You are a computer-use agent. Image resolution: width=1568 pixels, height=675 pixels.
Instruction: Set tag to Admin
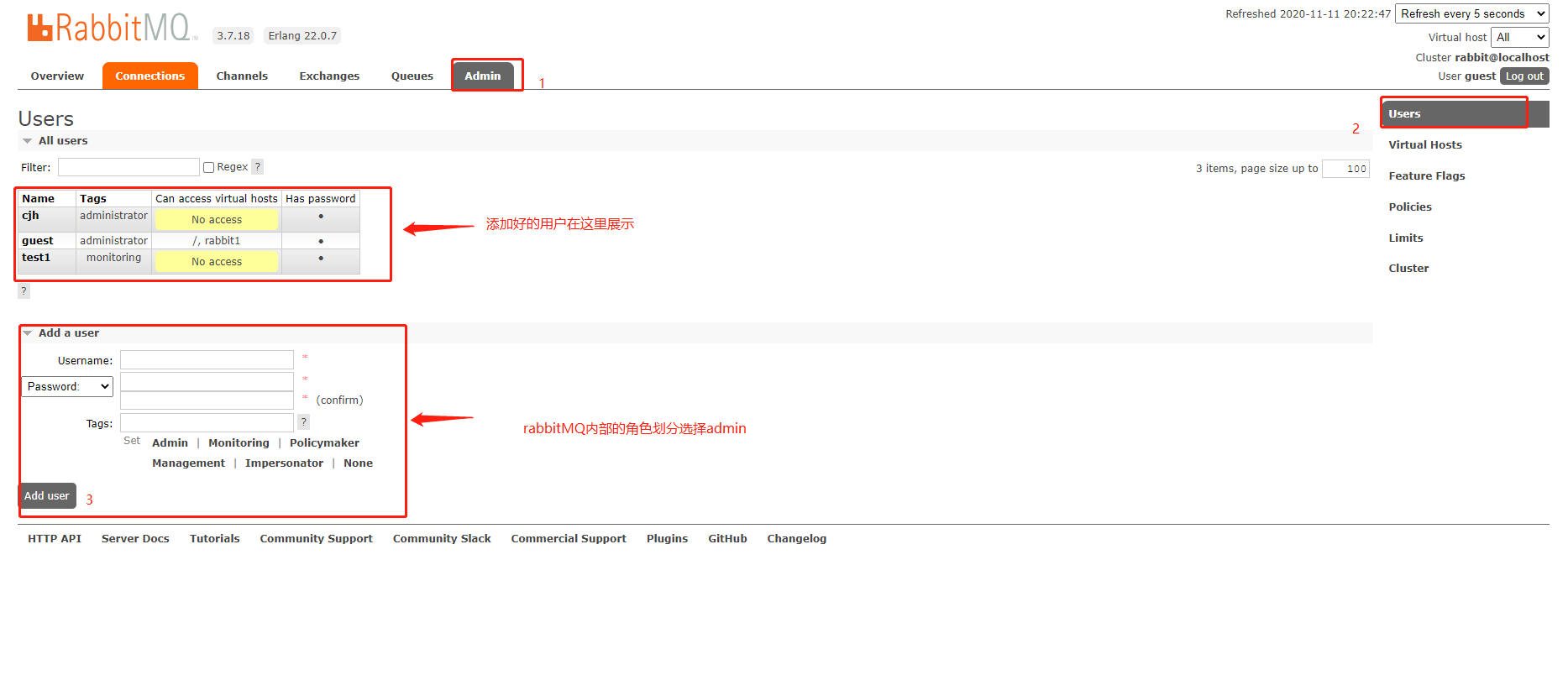point(170,443)
